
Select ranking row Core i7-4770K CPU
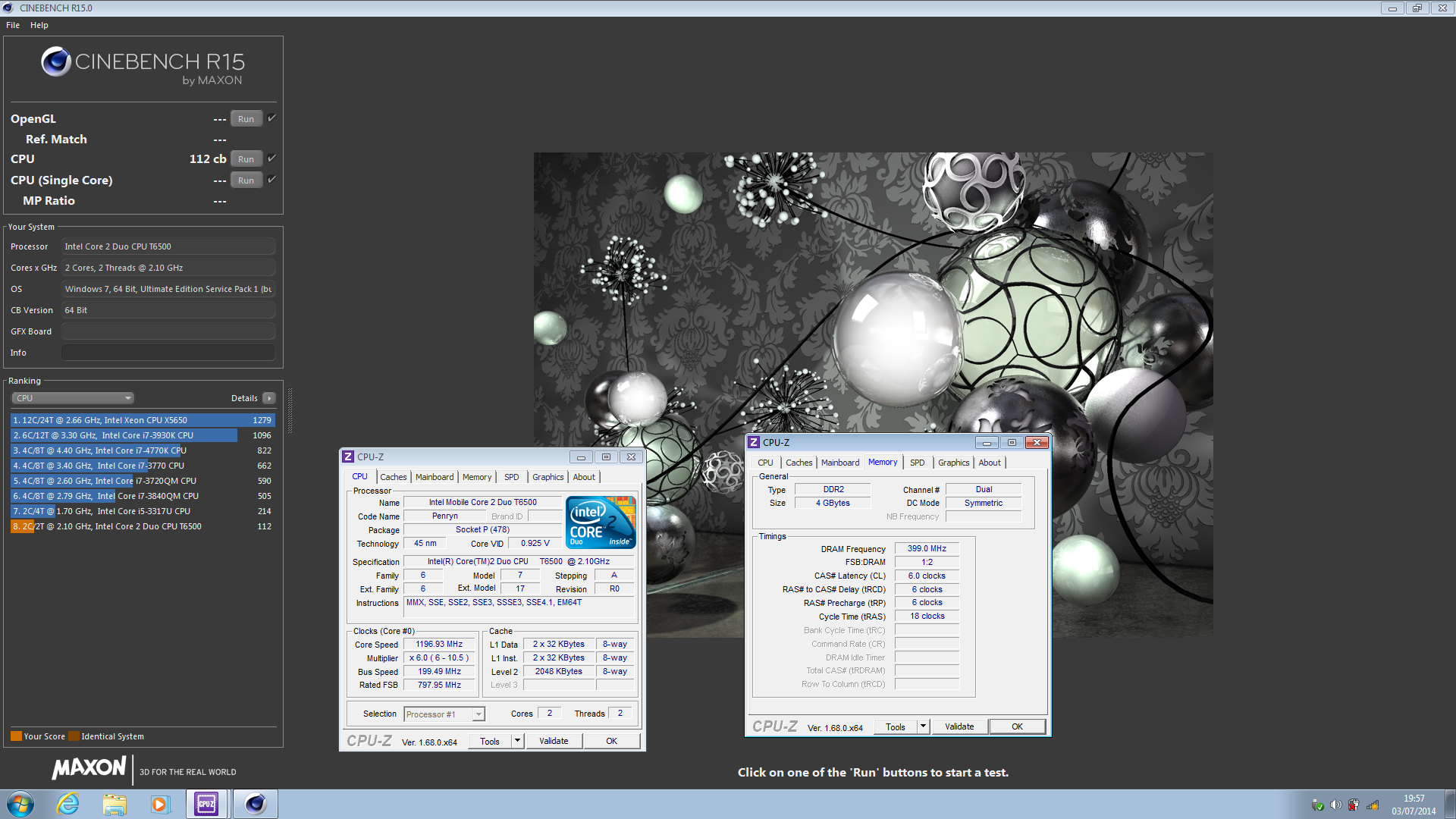point(143,450)
